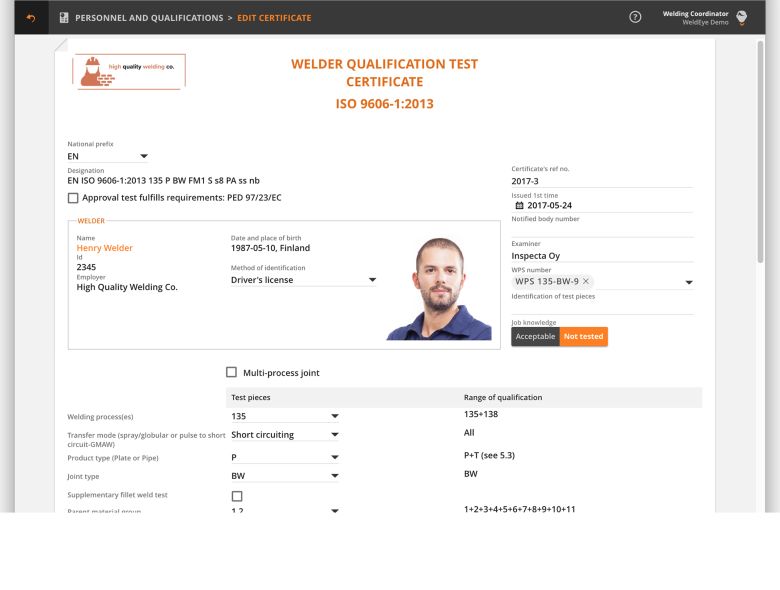Image resolution: width=780 pixels, height=590 pixels.
Task: Click the Identification of test pieces field
Action: point(602,307)
